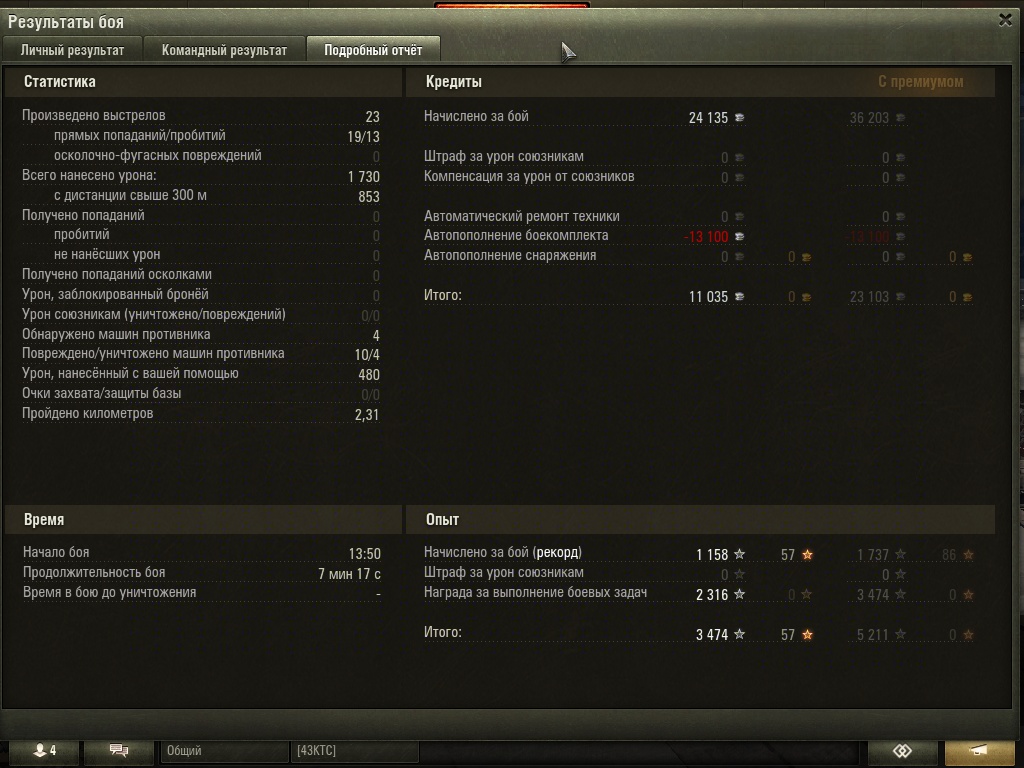Click assisted damage value 480
The image size is (1024, 768).
pos(369,375)
